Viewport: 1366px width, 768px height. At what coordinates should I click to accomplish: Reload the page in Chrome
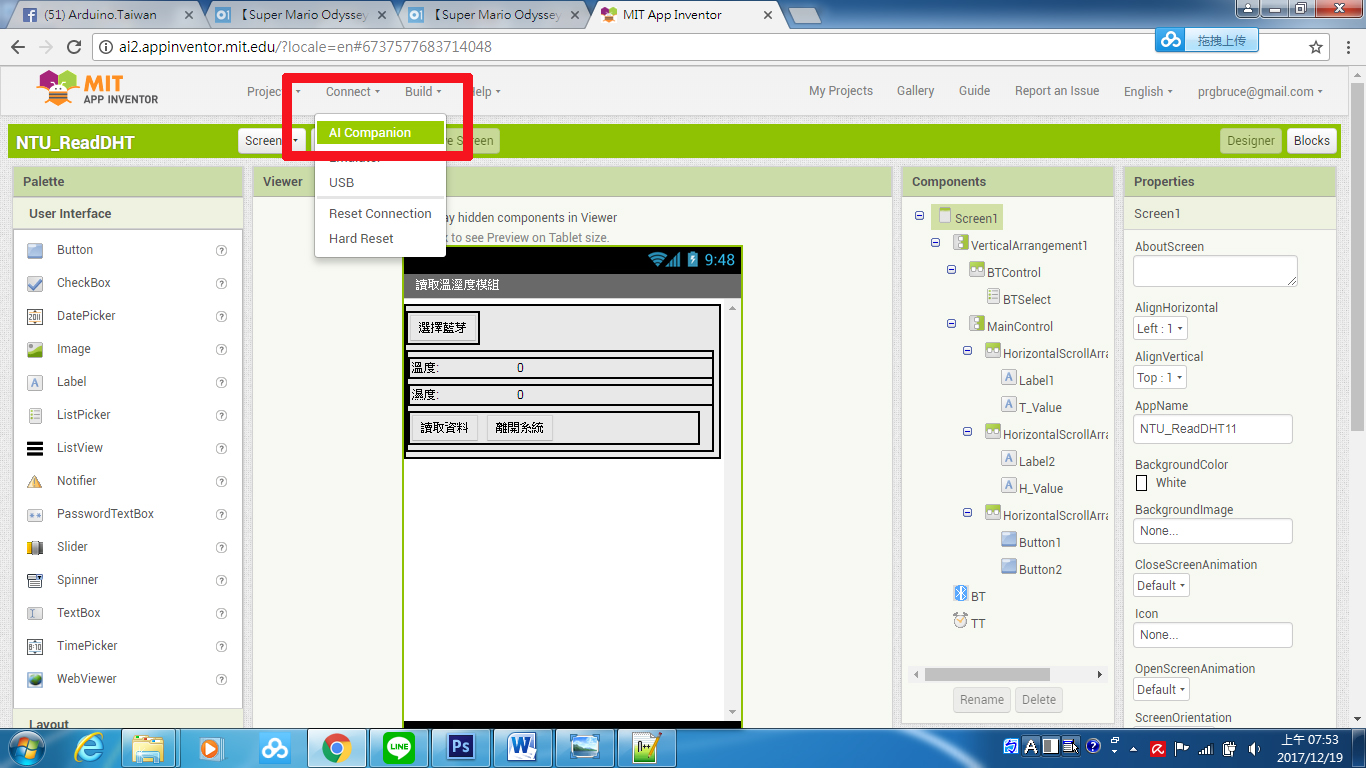[x=74, y=47]
